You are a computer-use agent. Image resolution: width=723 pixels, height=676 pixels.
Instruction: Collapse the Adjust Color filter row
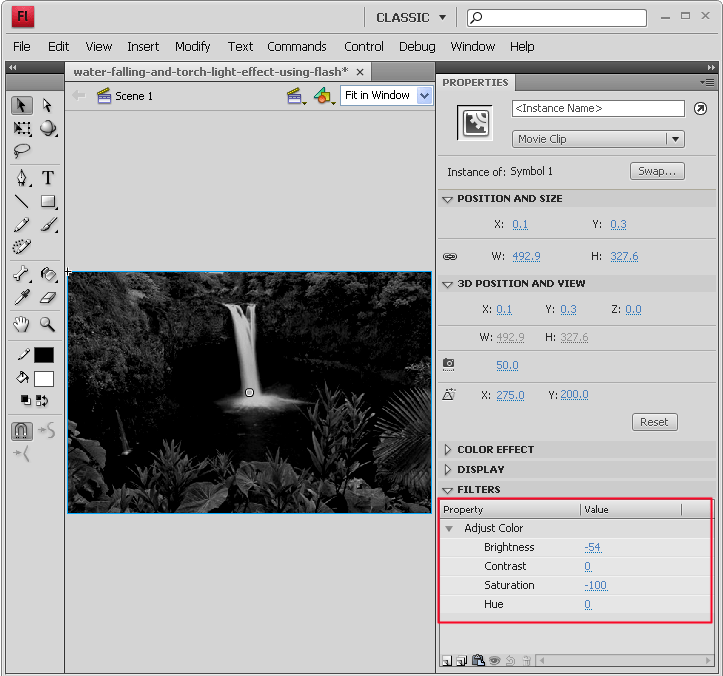(x=449, y=528)
